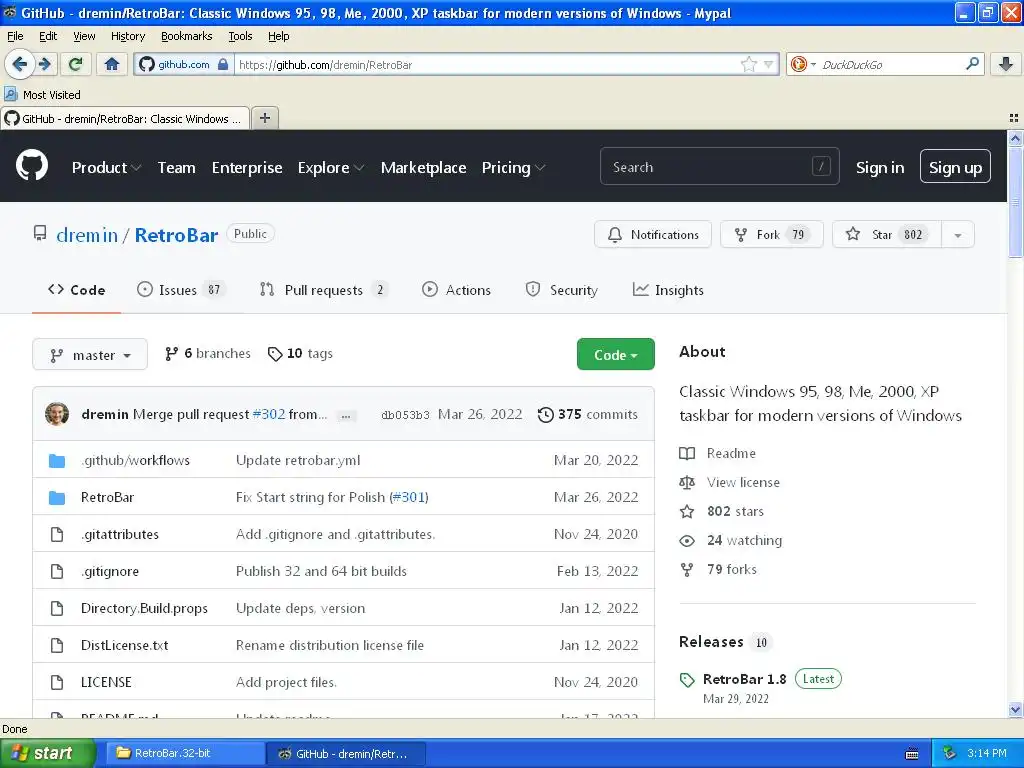Go forward with the Forward arrow
This screenshot has height=768, width=1024.
click(45, 64)
